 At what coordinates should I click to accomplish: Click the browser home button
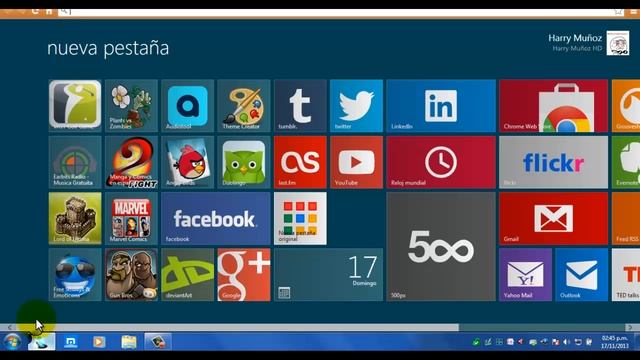(x=49, y=11)
